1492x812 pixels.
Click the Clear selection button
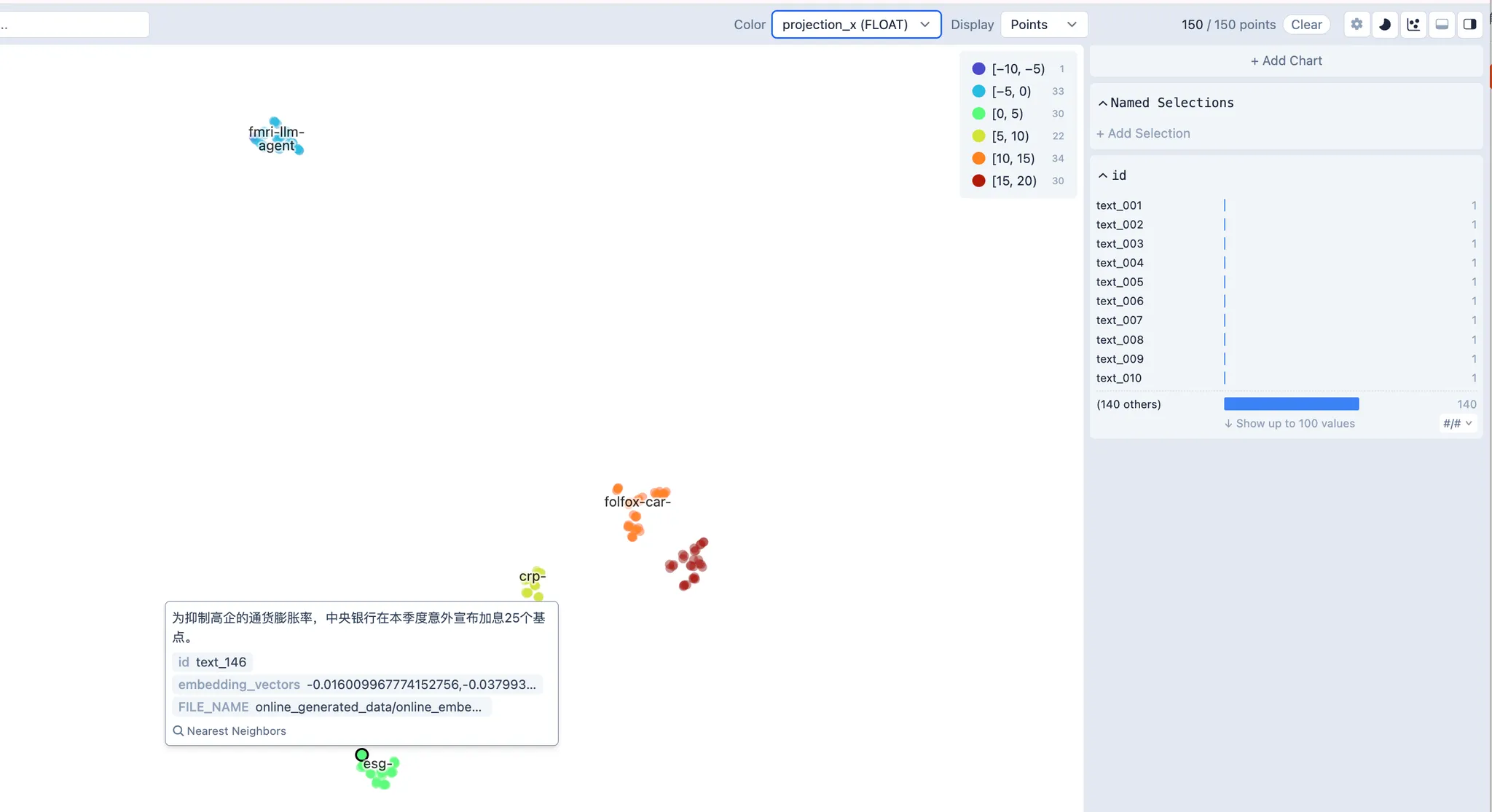click(1306, 24)
